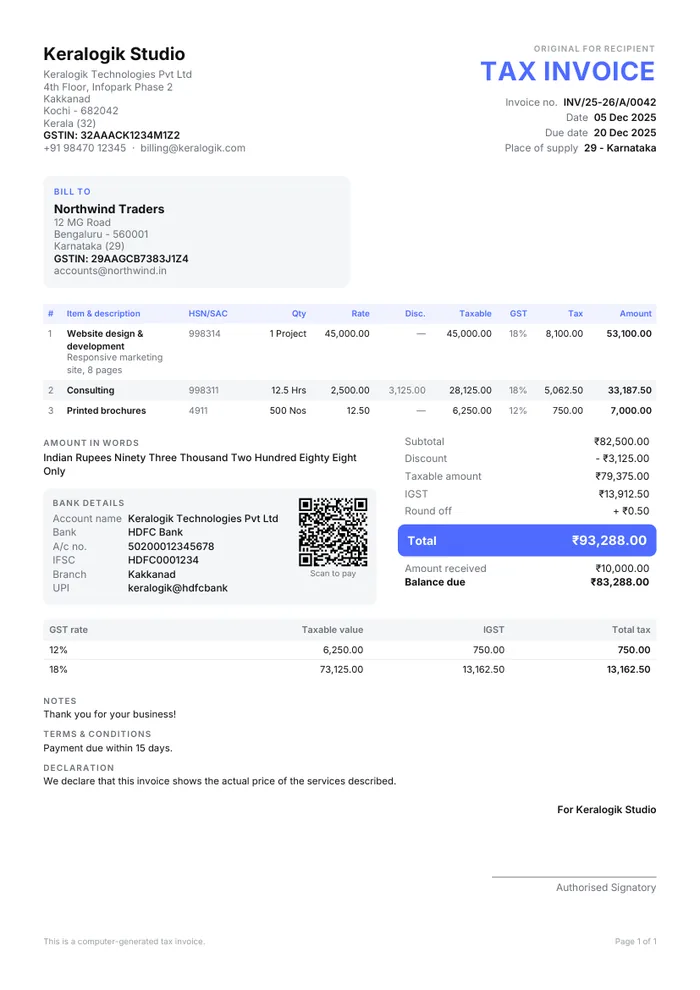Click the Subtotal value ₹82,500.00

click(x=621, y=441)
